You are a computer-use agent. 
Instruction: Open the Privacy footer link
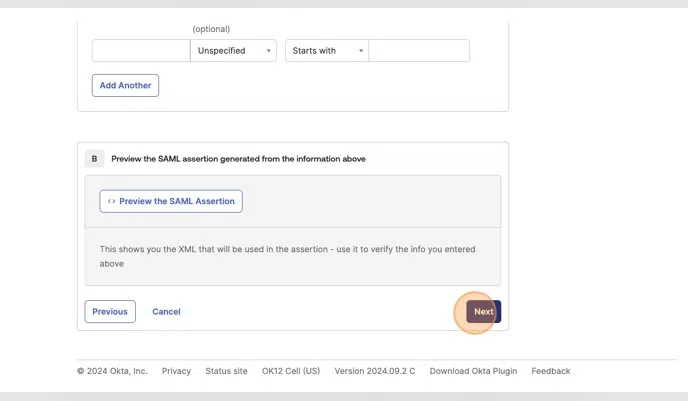coord(176,371)
